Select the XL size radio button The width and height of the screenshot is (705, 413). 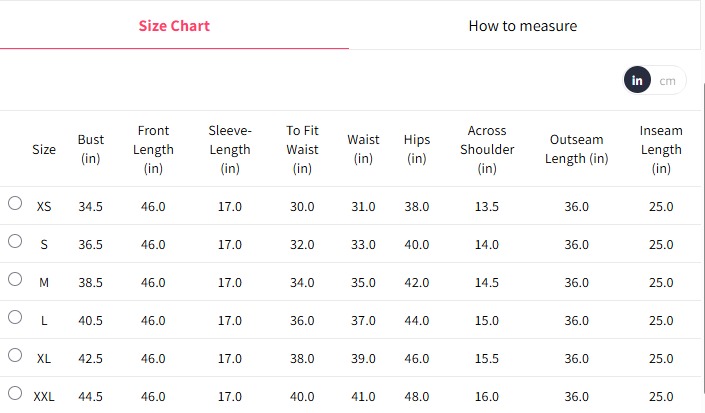[15, 355]
